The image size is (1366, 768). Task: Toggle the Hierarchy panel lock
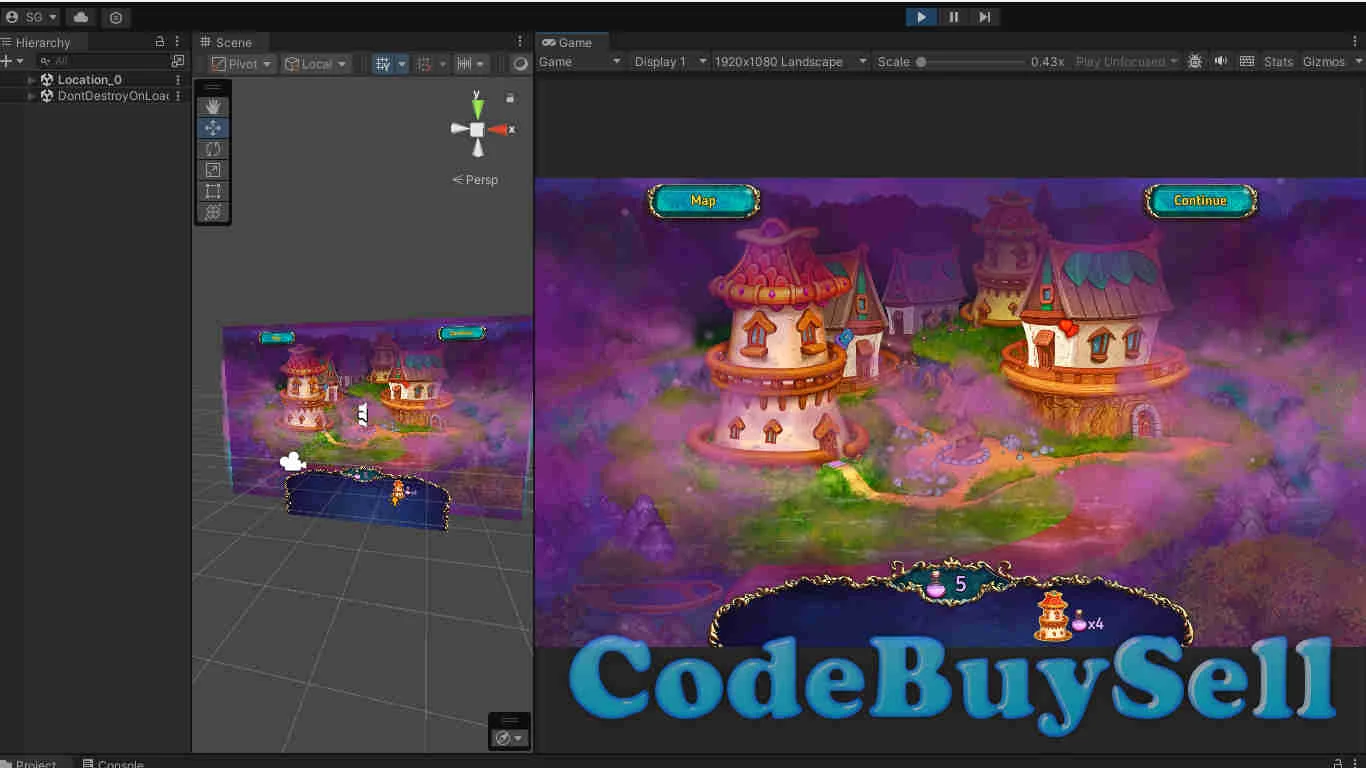click(x=160, y=42)
